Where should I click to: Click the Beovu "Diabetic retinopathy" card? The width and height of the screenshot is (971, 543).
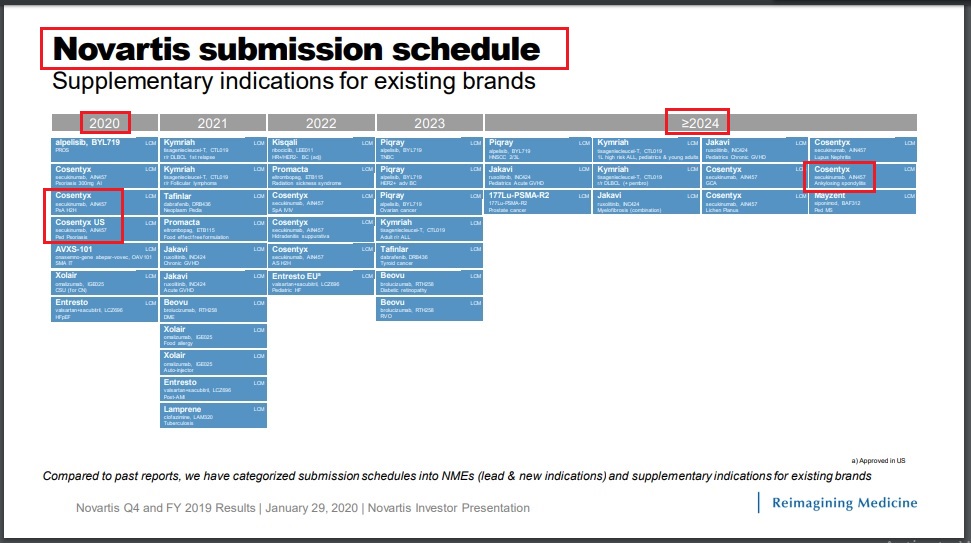click(430, 282)
